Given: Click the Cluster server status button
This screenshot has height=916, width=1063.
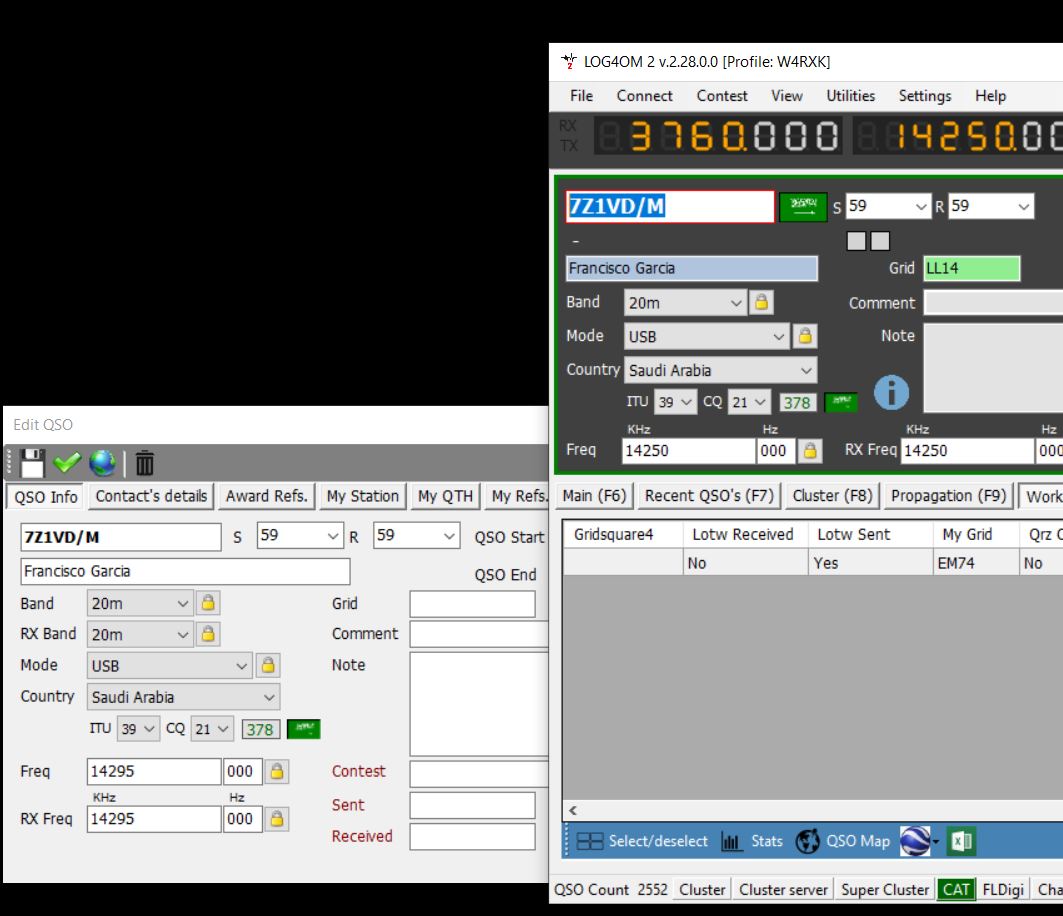Looking at the screenshot, I should point(783,890).
